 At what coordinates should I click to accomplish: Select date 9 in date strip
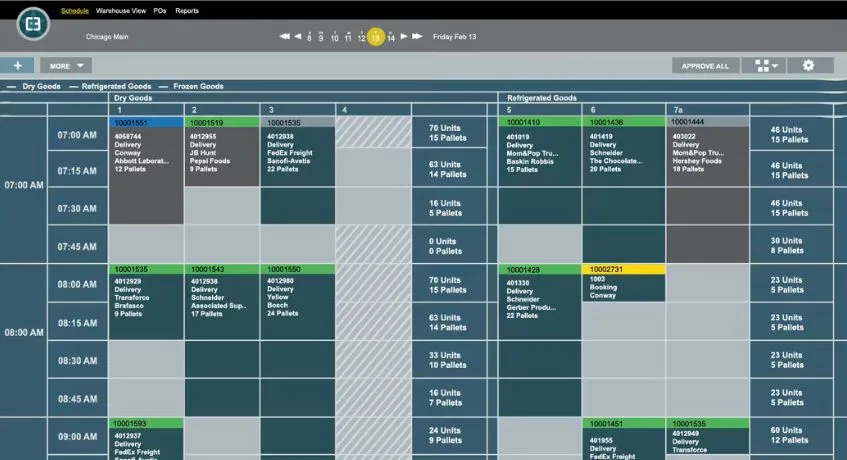click(321, 37)
